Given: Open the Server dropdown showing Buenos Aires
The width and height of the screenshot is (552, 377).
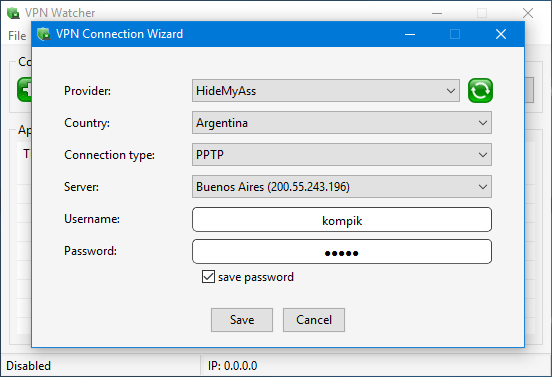Looking at the screenshot, I should 341,187.
